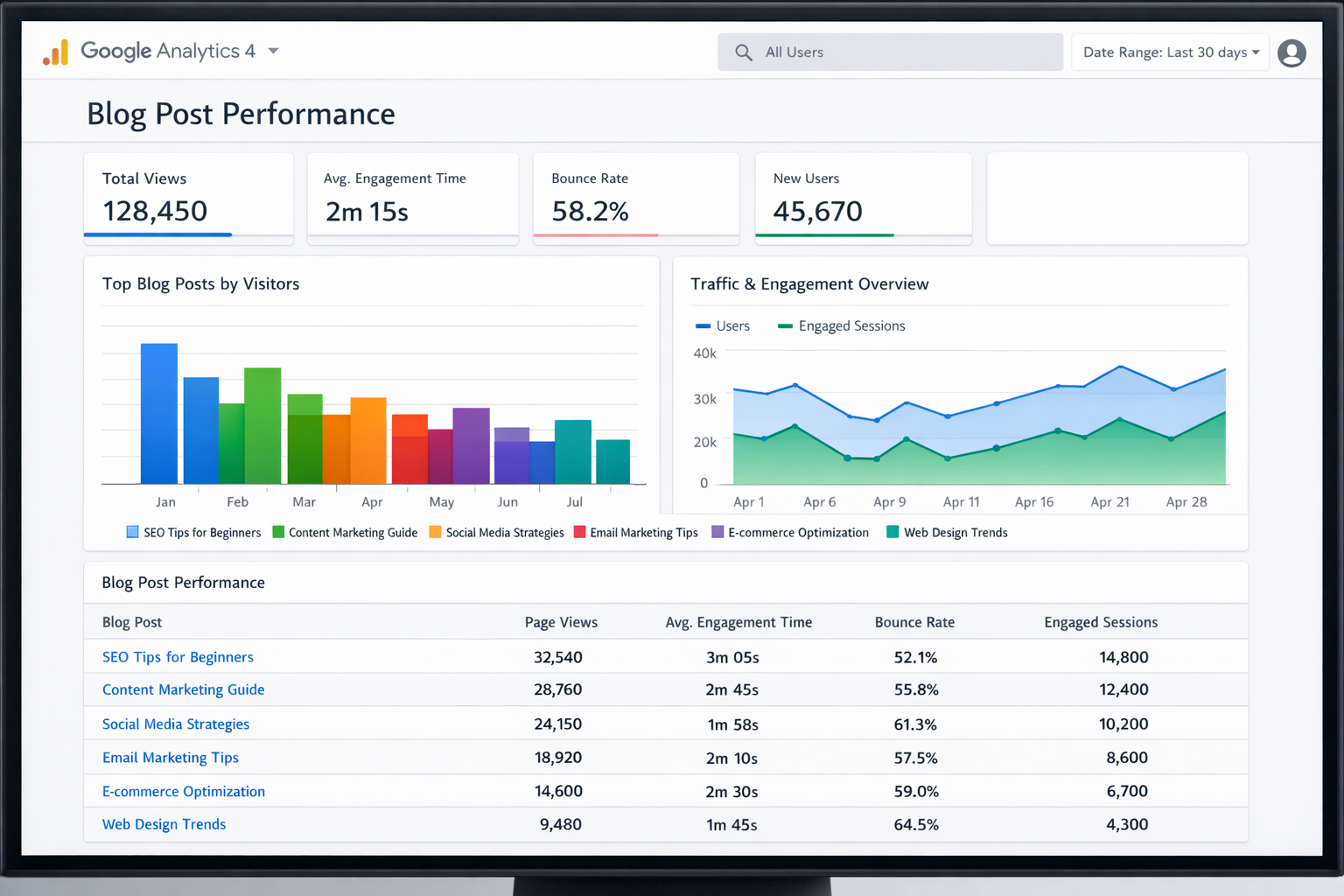
Task: Click the SEO Tips for Beginners blue legend swatch
Action: point(133,532)
